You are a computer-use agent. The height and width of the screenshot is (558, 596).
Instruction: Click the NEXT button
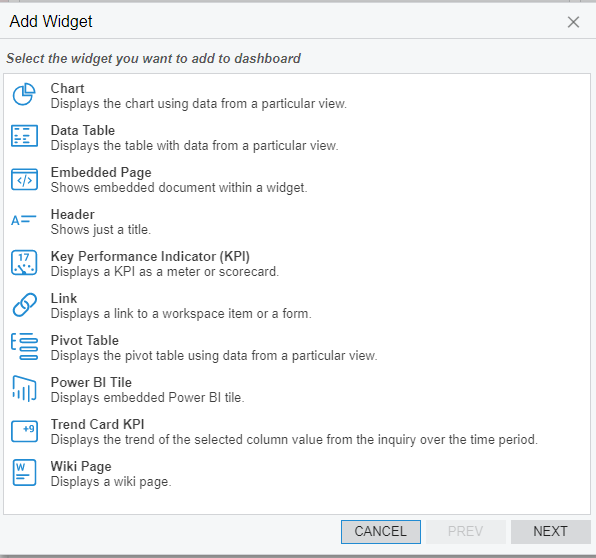point(550,531)
